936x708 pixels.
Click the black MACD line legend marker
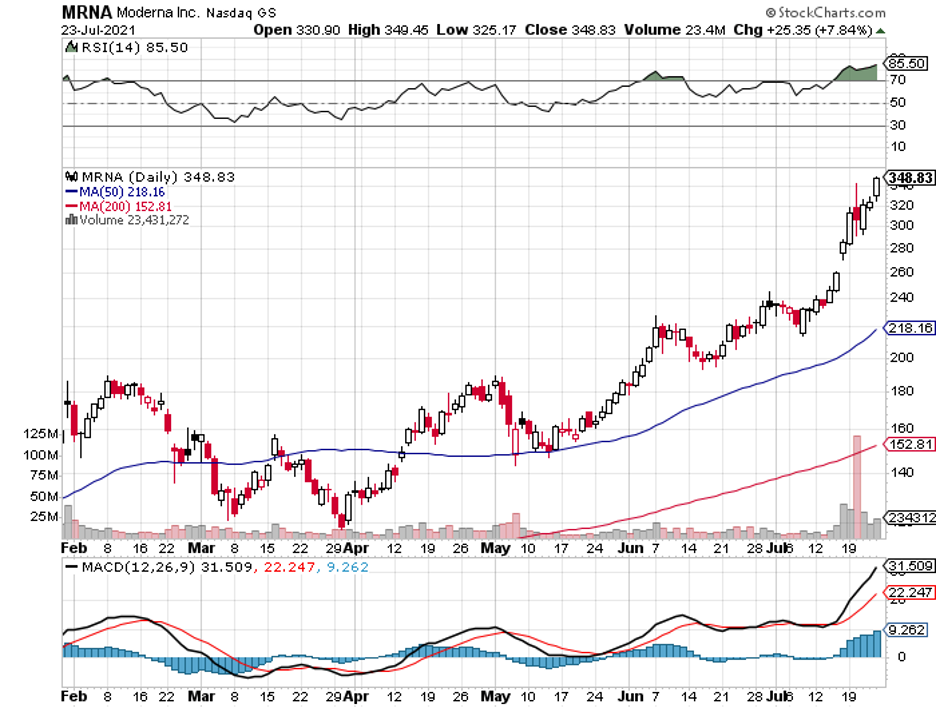(70, 567)
